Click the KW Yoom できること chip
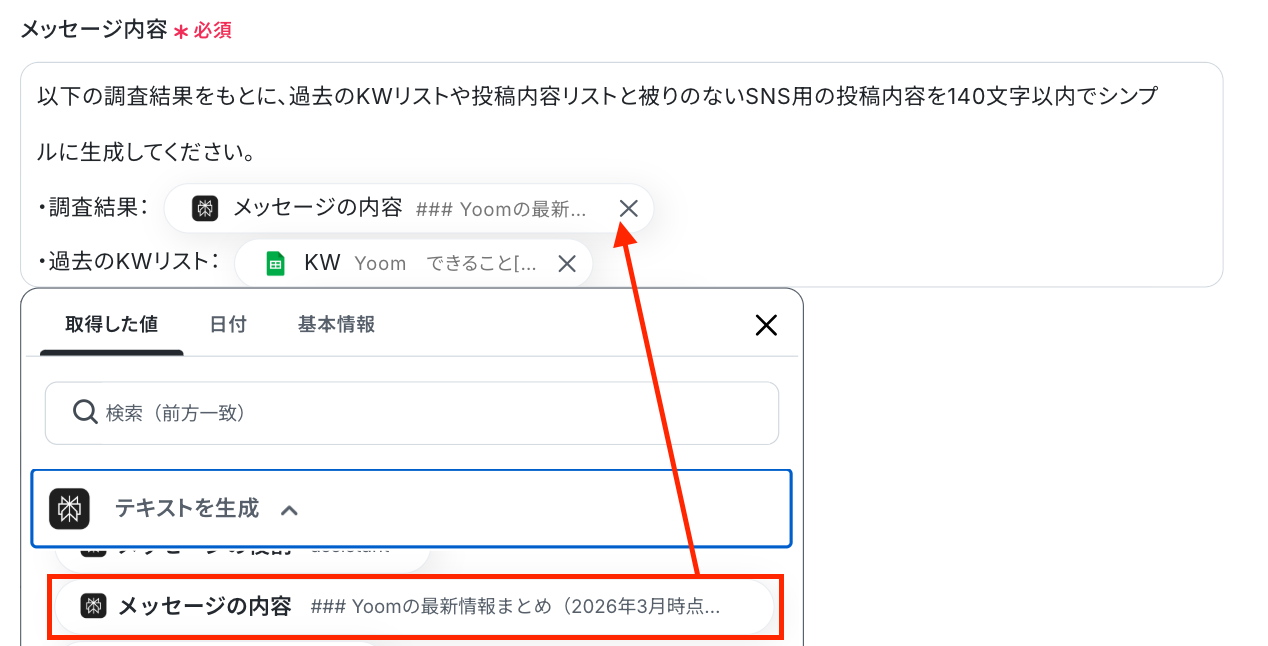Viewport: 1268px width, 646px height. pyautogui.click(x=413, y=264)
